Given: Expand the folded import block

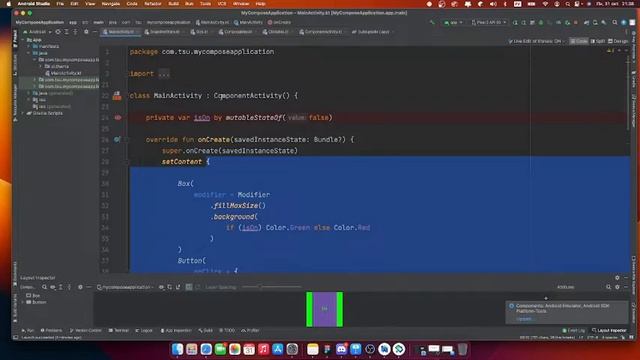Looking at the screenshot, I should (164, 74).
